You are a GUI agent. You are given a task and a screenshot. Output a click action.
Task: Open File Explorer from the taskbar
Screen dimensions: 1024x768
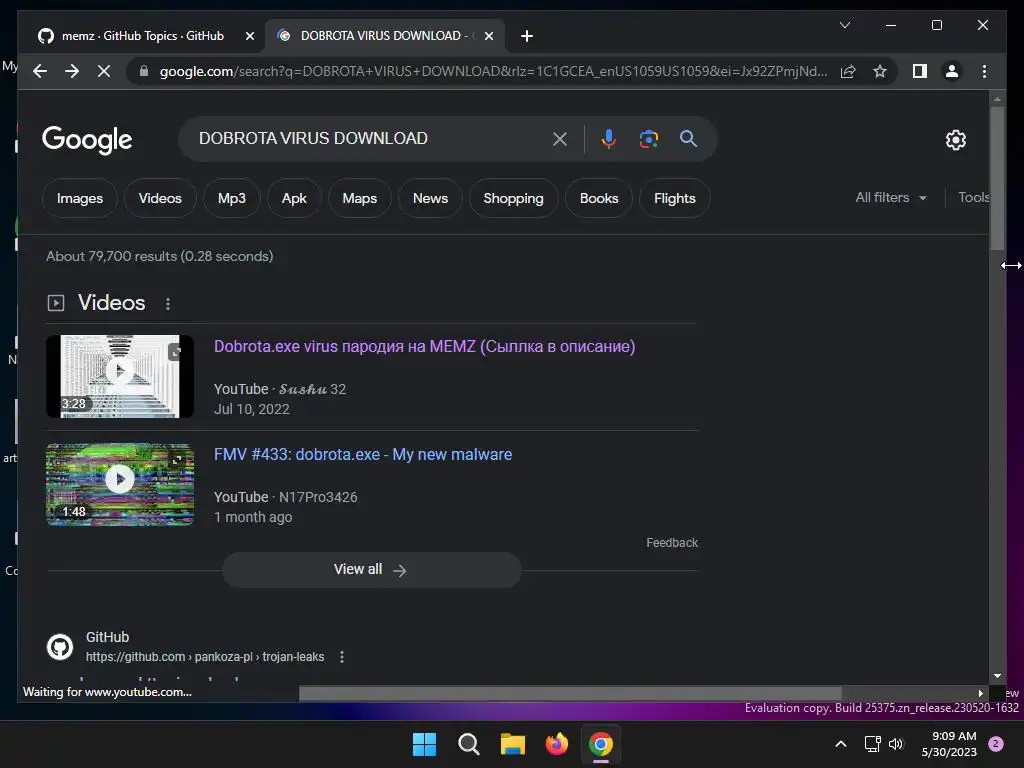tap(513, 744)
